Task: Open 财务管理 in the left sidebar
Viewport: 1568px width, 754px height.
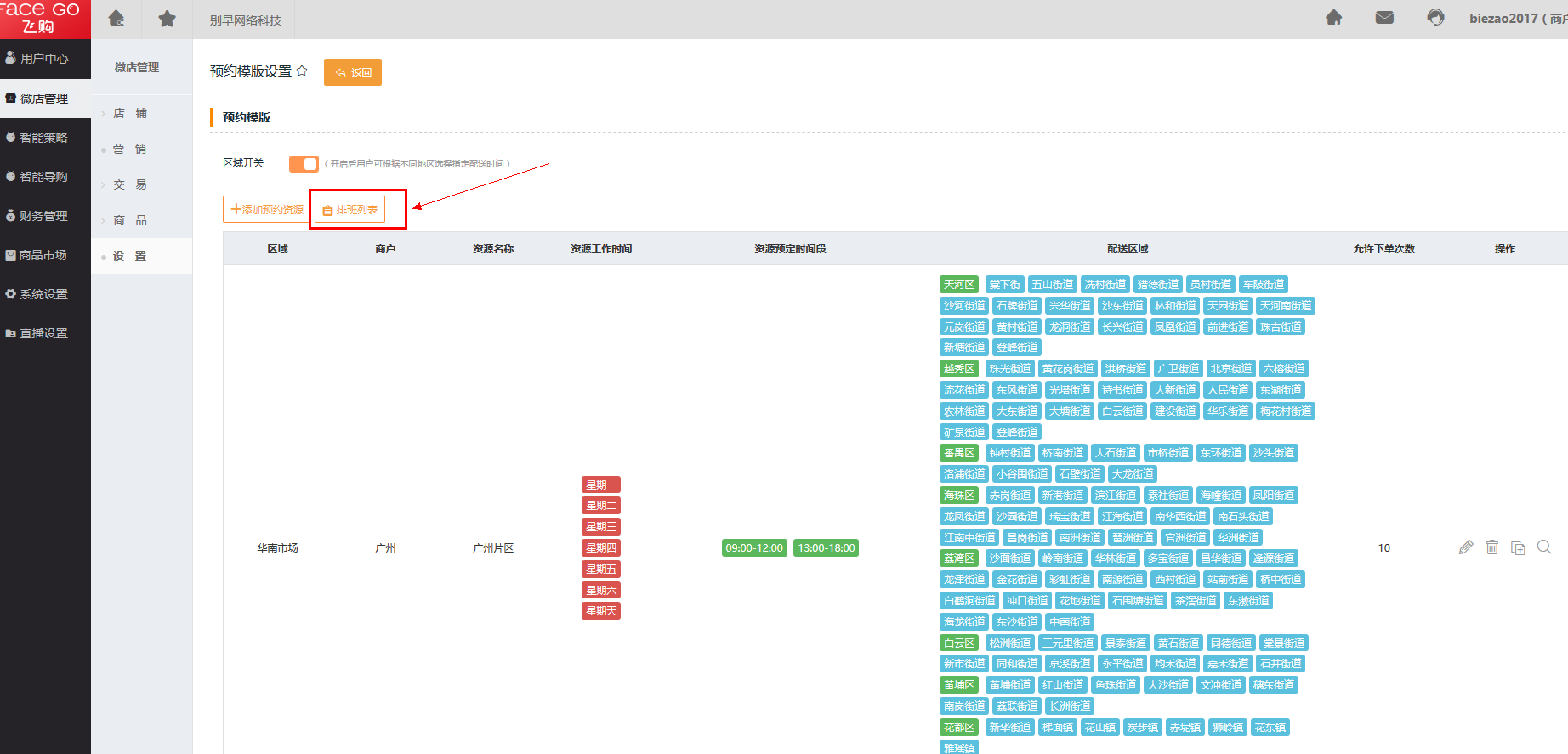Action: [x=43, y=216]
